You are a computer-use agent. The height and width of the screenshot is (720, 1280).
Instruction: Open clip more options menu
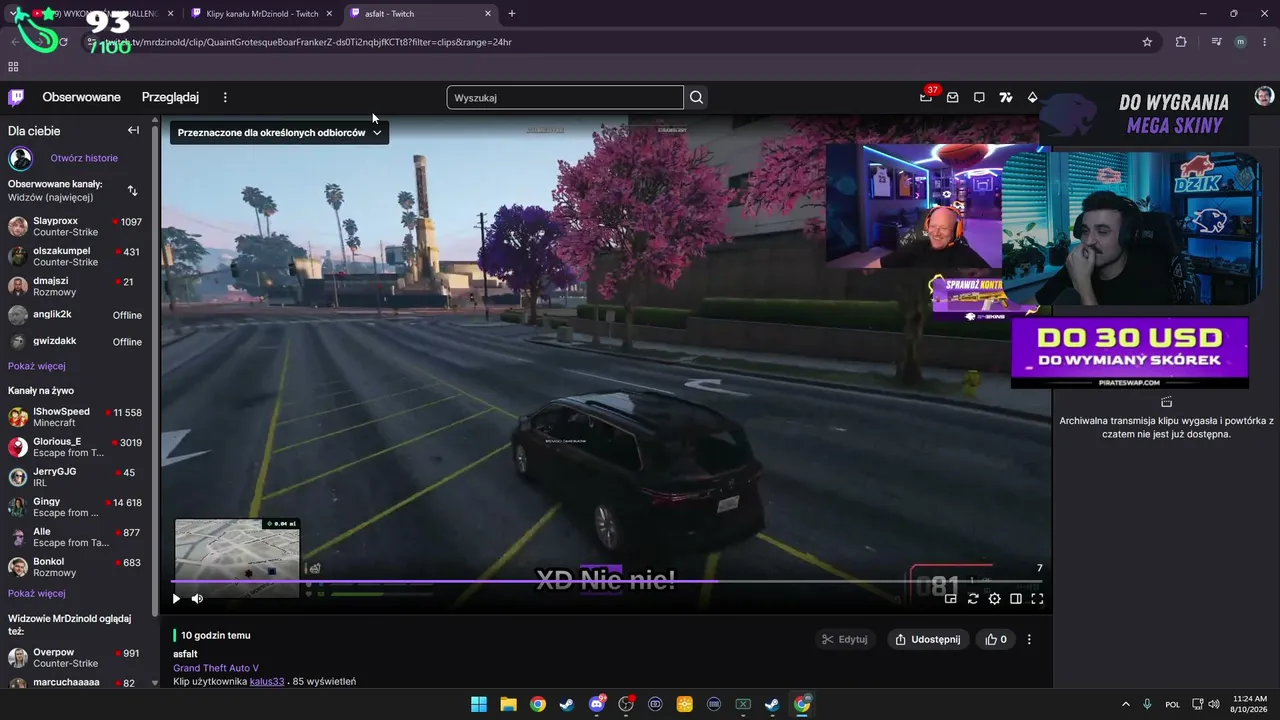(1029, 639)
